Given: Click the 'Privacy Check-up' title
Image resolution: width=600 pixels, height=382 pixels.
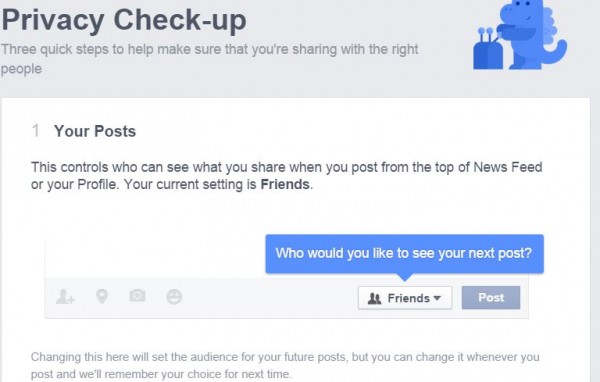Looking at the screenshot, I should click(x=124, y=20).
